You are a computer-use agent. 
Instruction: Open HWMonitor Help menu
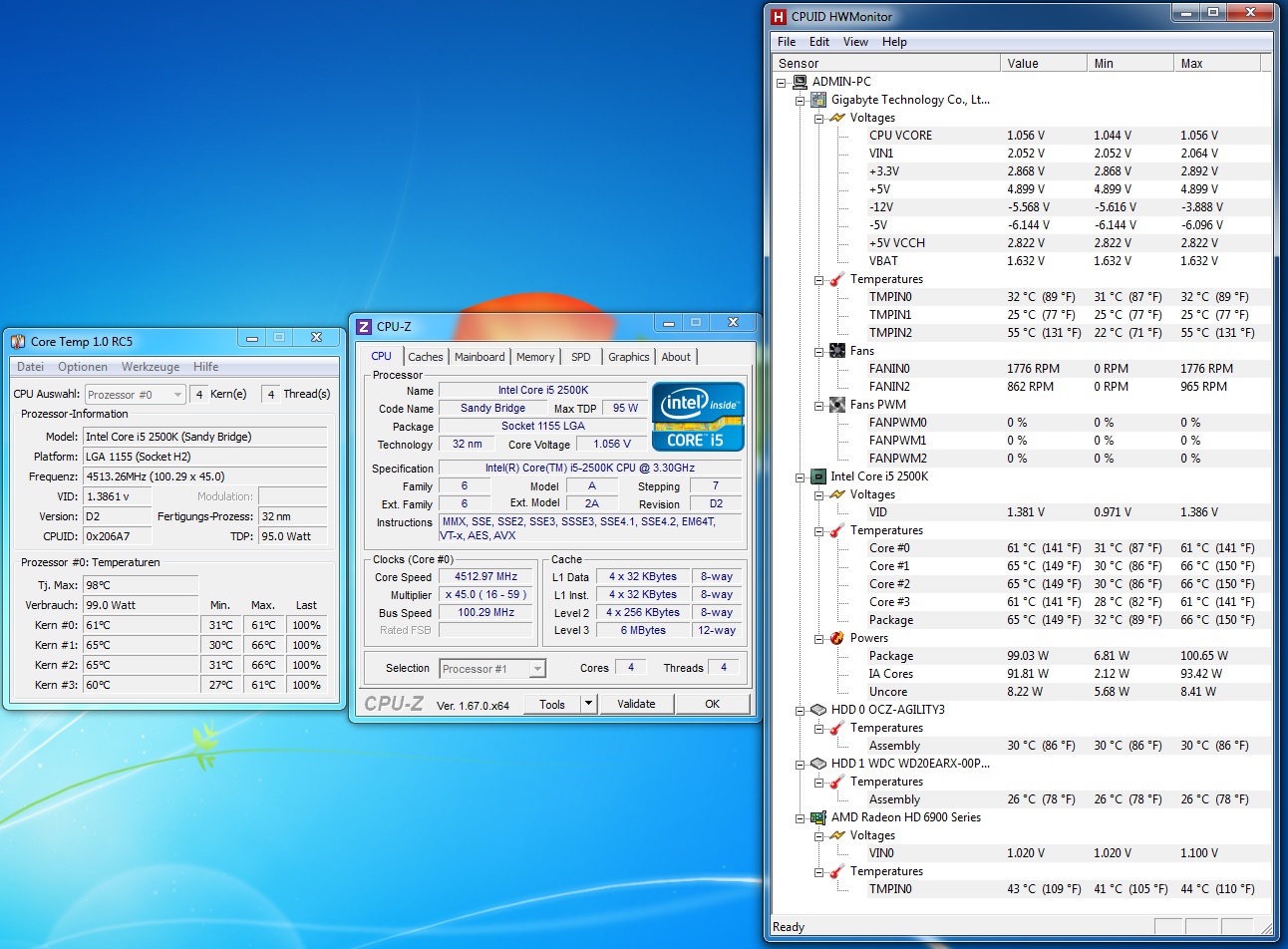[x=894, y=42]
